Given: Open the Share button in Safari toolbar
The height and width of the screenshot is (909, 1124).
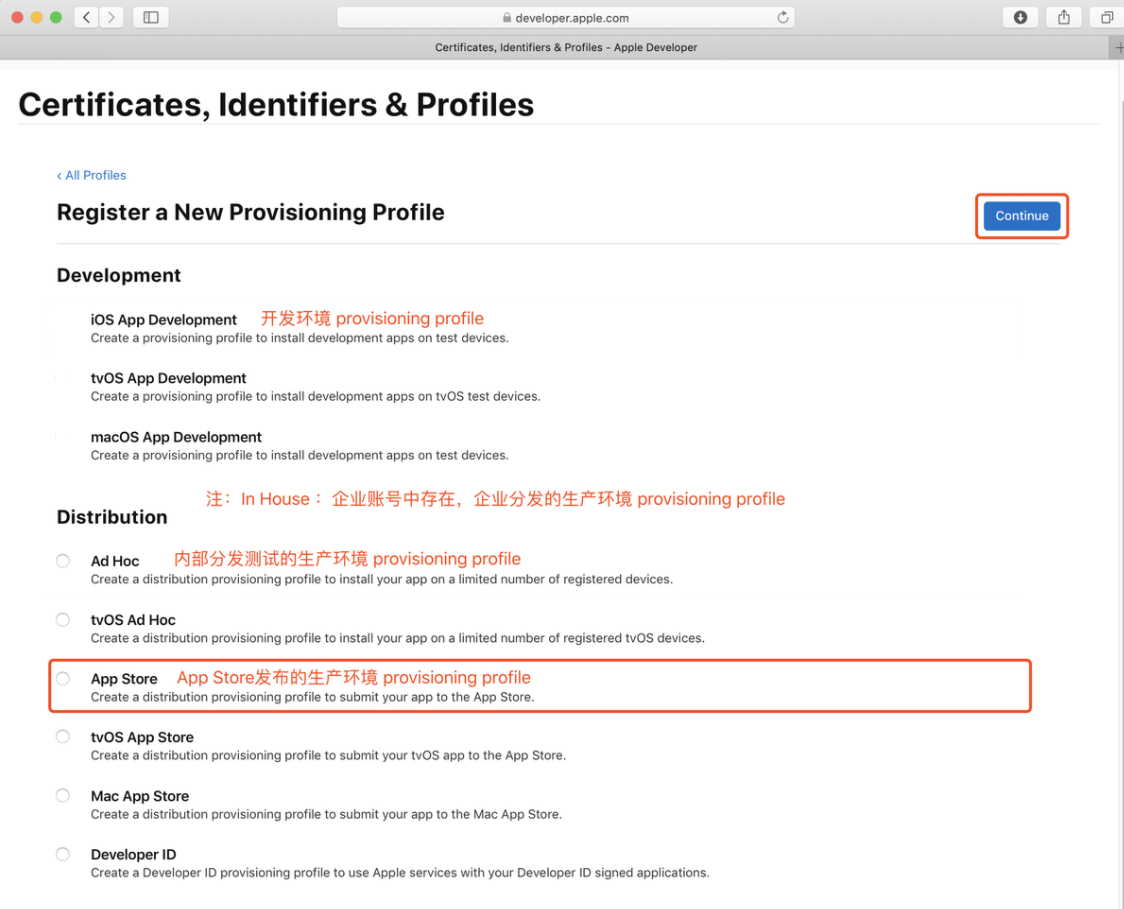Looking at the screenshot, I should (1064, 17).
